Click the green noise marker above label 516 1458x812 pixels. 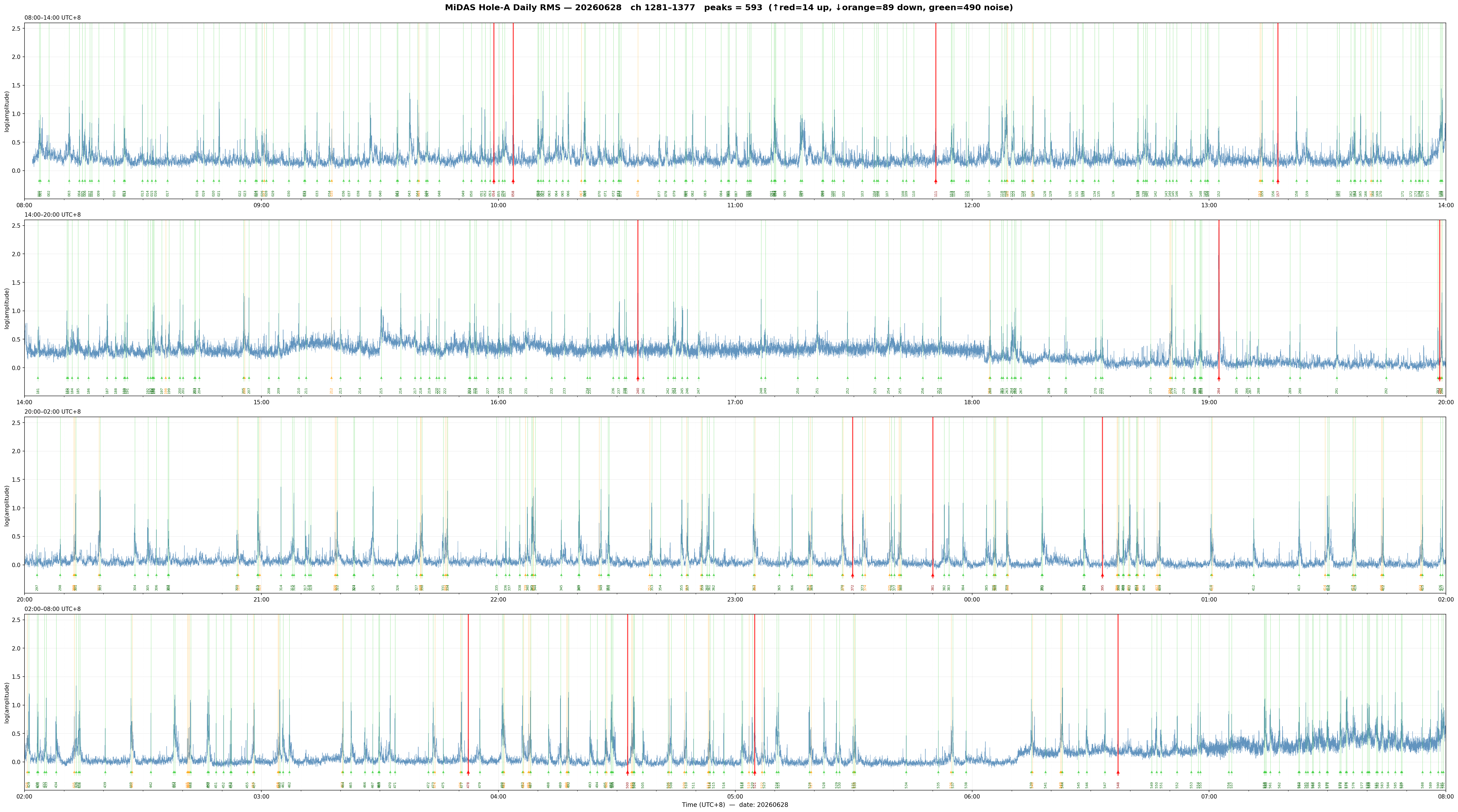[724, 772]
